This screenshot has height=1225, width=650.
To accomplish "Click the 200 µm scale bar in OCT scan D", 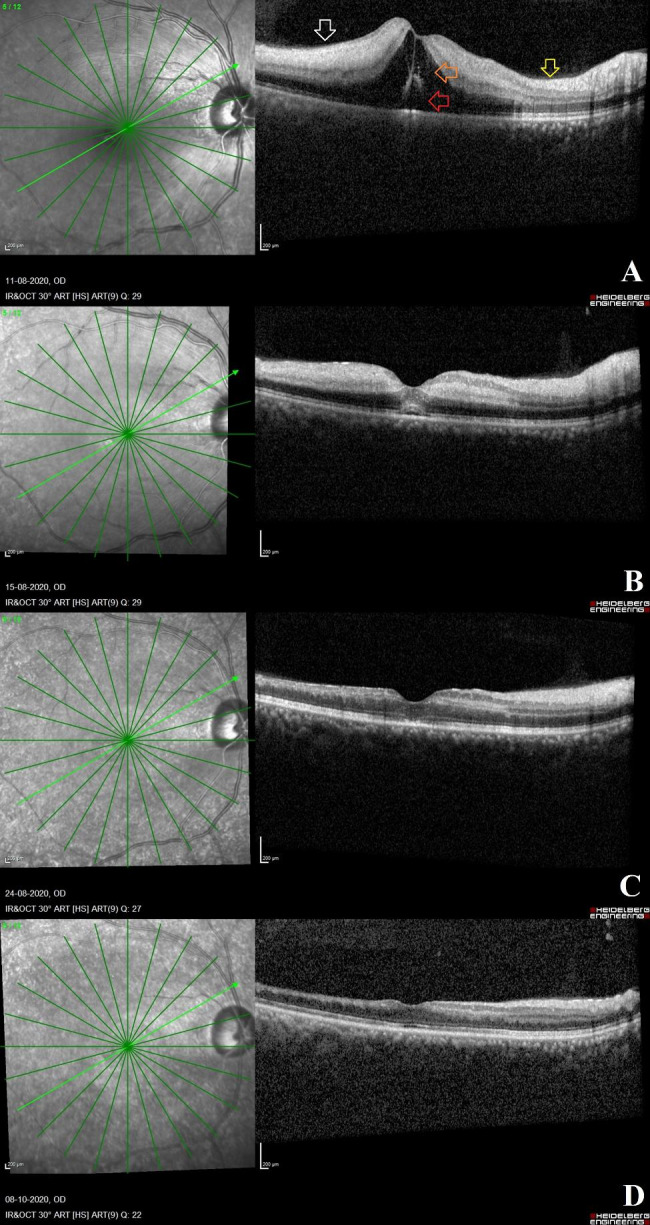I will (x=266, y=1160).
